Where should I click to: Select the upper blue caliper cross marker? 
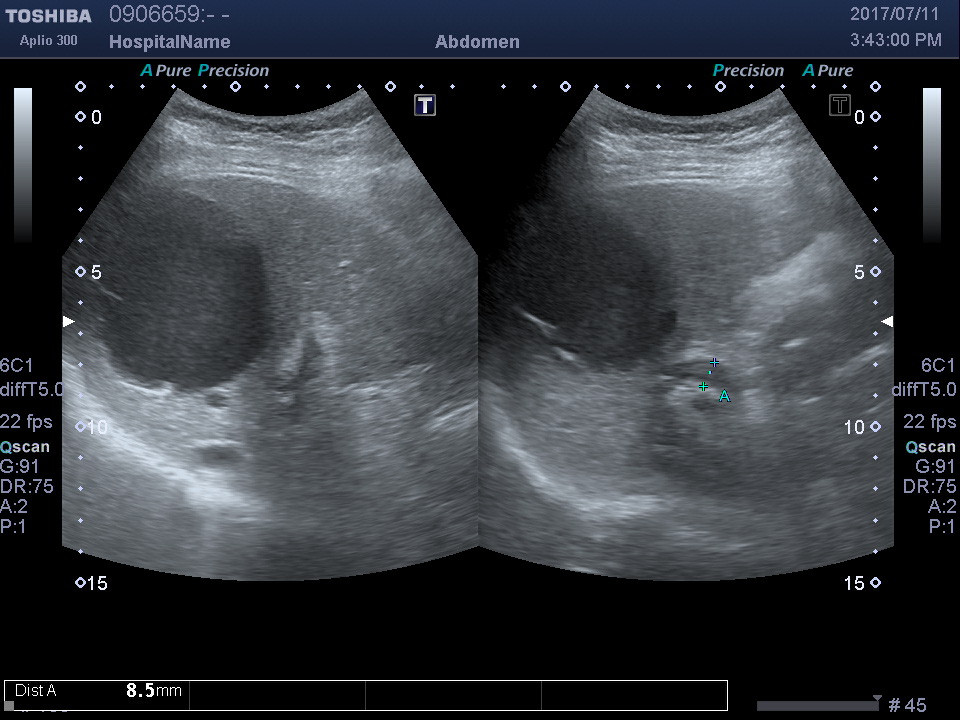click(x=713, y=362)
